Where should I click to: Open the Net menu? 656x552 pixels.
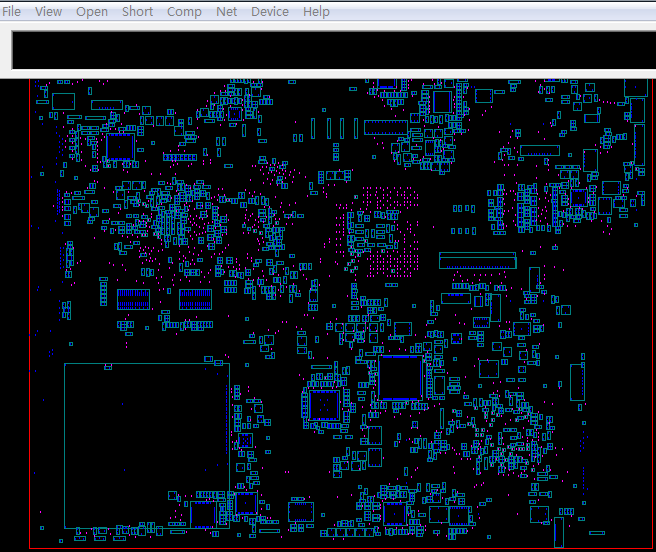(226, 11)
